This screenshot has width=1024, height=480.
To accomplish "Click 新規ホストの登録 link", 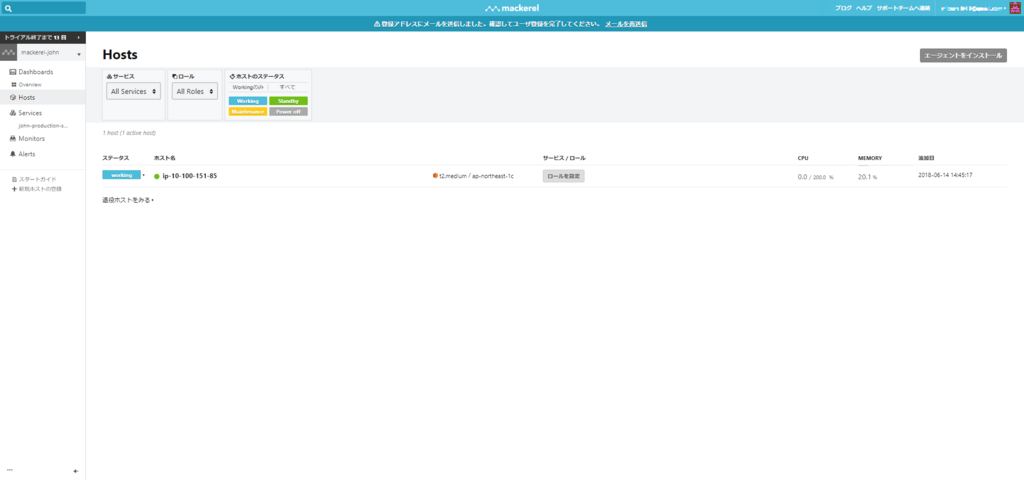I will (40, 189).
